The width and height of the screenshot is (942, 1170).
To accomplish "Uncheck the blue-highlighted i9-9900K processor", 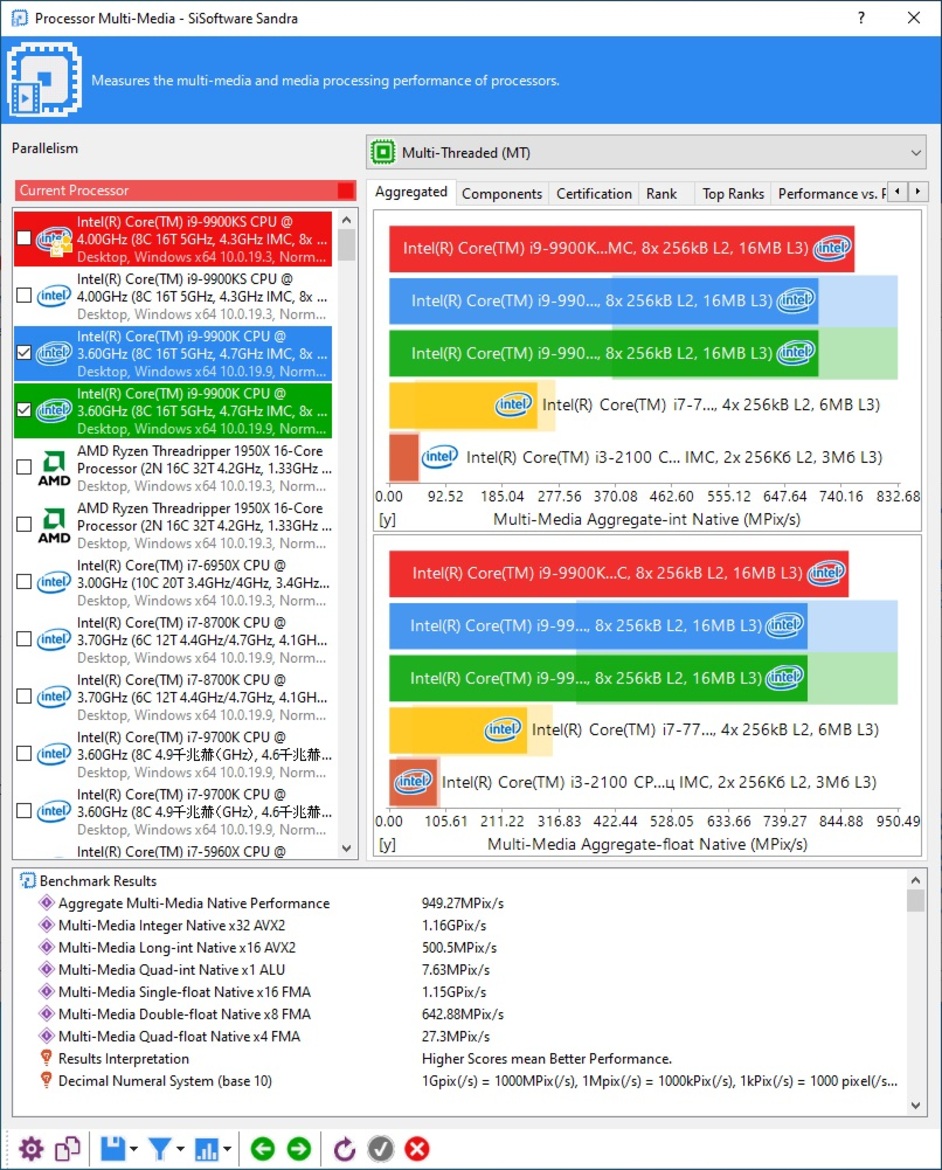I will [x=24, y=352].
